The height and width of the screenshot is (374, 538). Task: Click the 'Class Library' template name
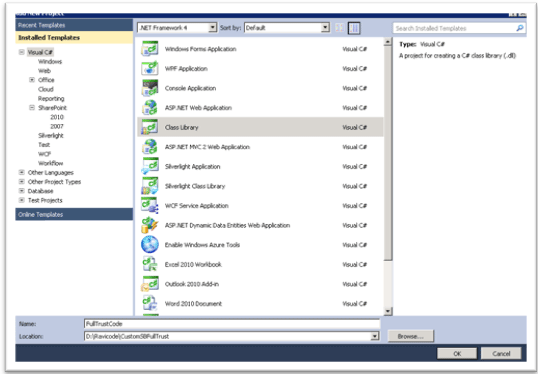pos(182,127)
